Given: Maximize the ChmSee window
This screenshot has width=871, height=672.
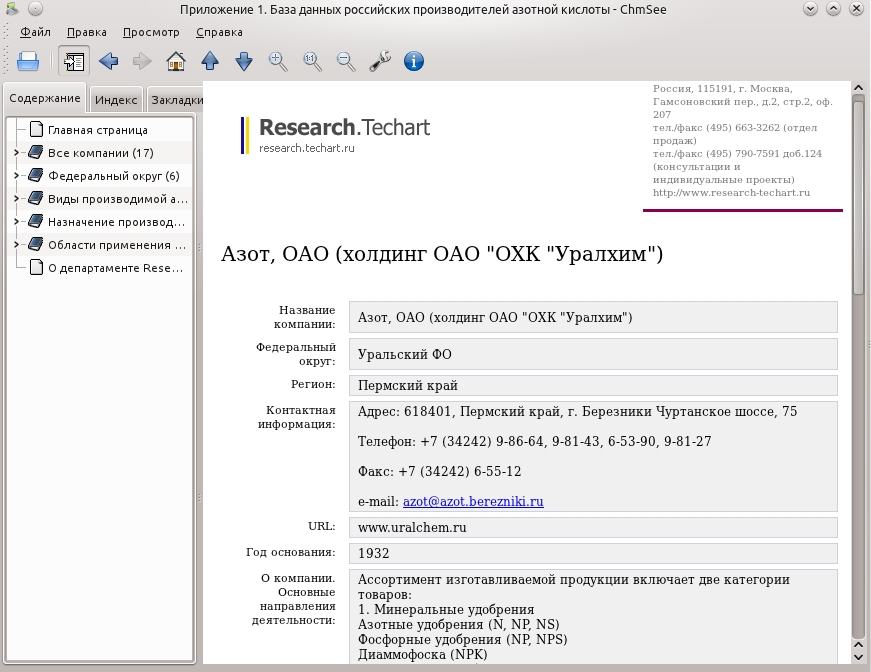Looking at the screenshot, I should tap(833, 9).
